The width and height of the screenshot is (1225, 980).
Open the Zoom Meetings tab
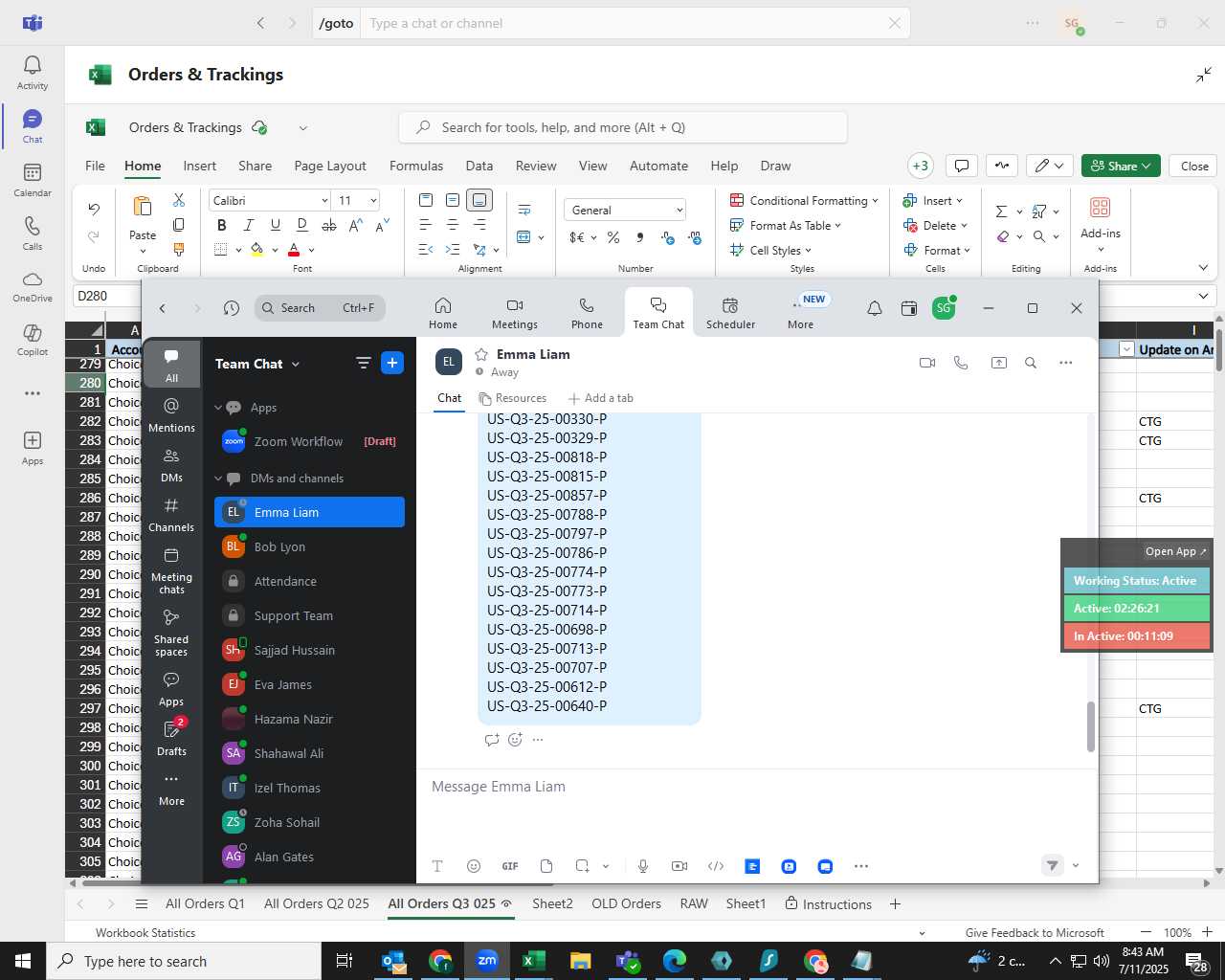coord(515,313)
